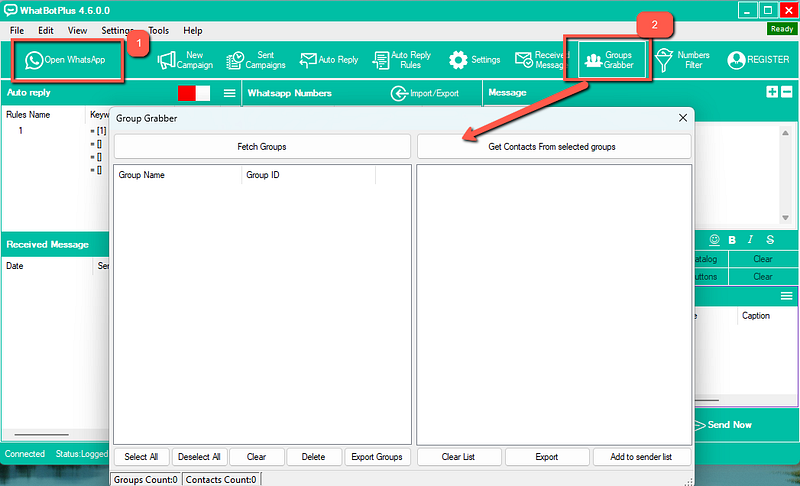Click Send Now
800x486 pixels.
click(723, 425)
